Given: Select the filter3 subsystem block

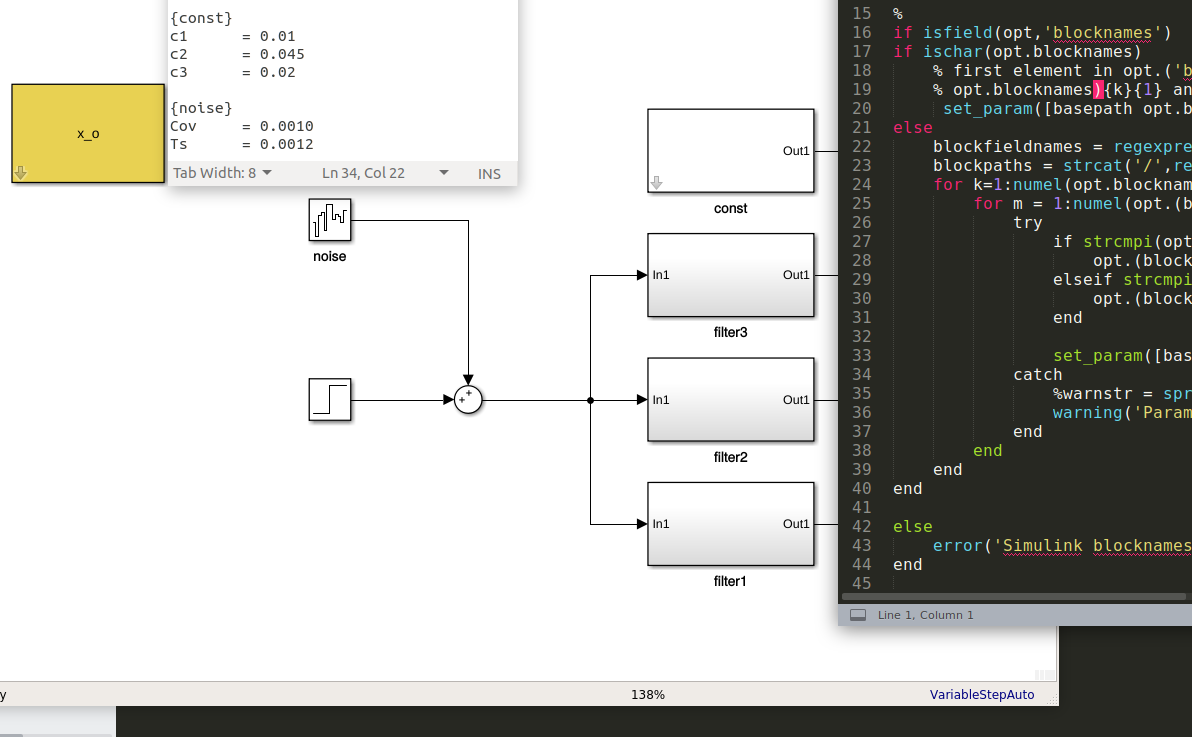Looking at the screenshot, I should coord(731,275).
